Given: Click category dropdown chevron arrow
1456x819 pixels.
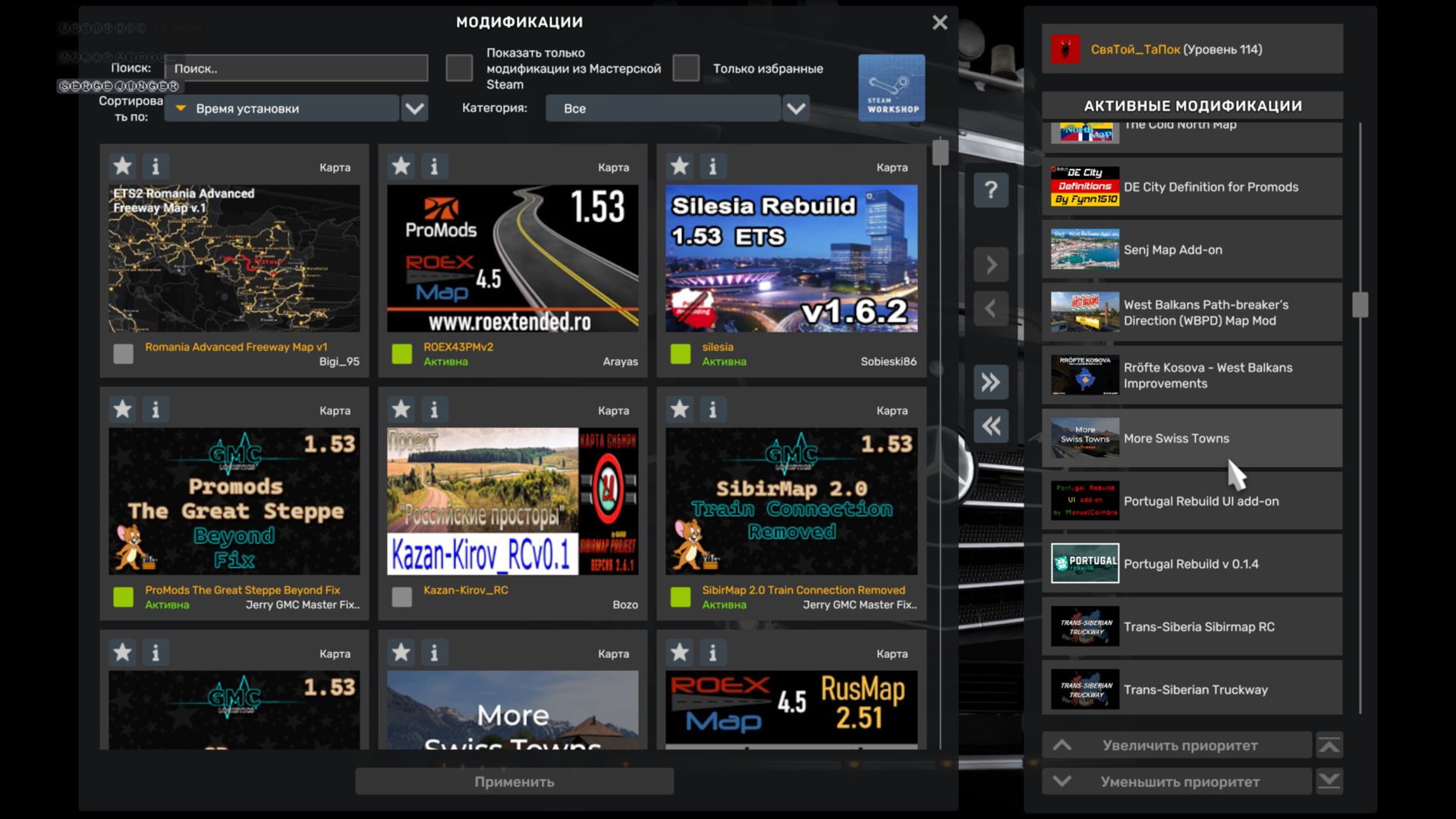Looking at the screenshot, I should tap(796, 109).
